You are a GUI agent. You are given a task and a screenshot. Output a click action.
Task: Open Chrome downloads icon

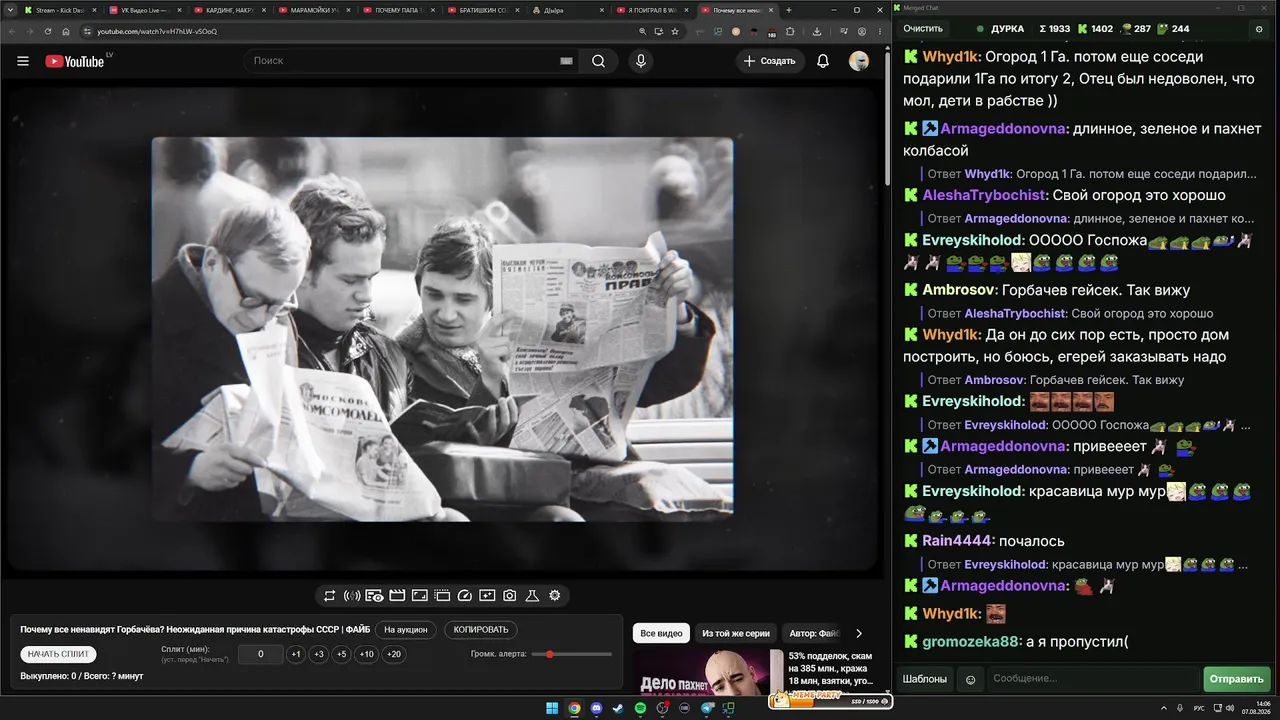click(817, 31)
